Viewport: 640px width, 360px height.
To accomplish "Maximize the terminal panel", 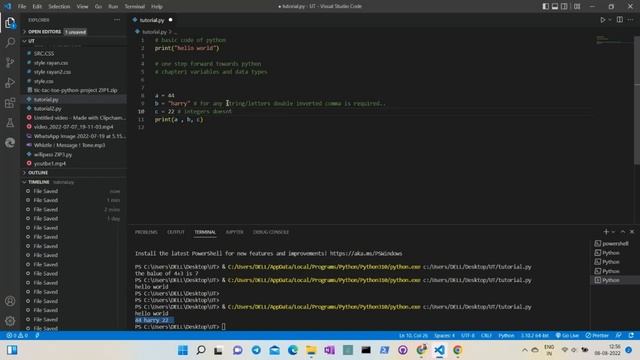I will coord(623,232).
